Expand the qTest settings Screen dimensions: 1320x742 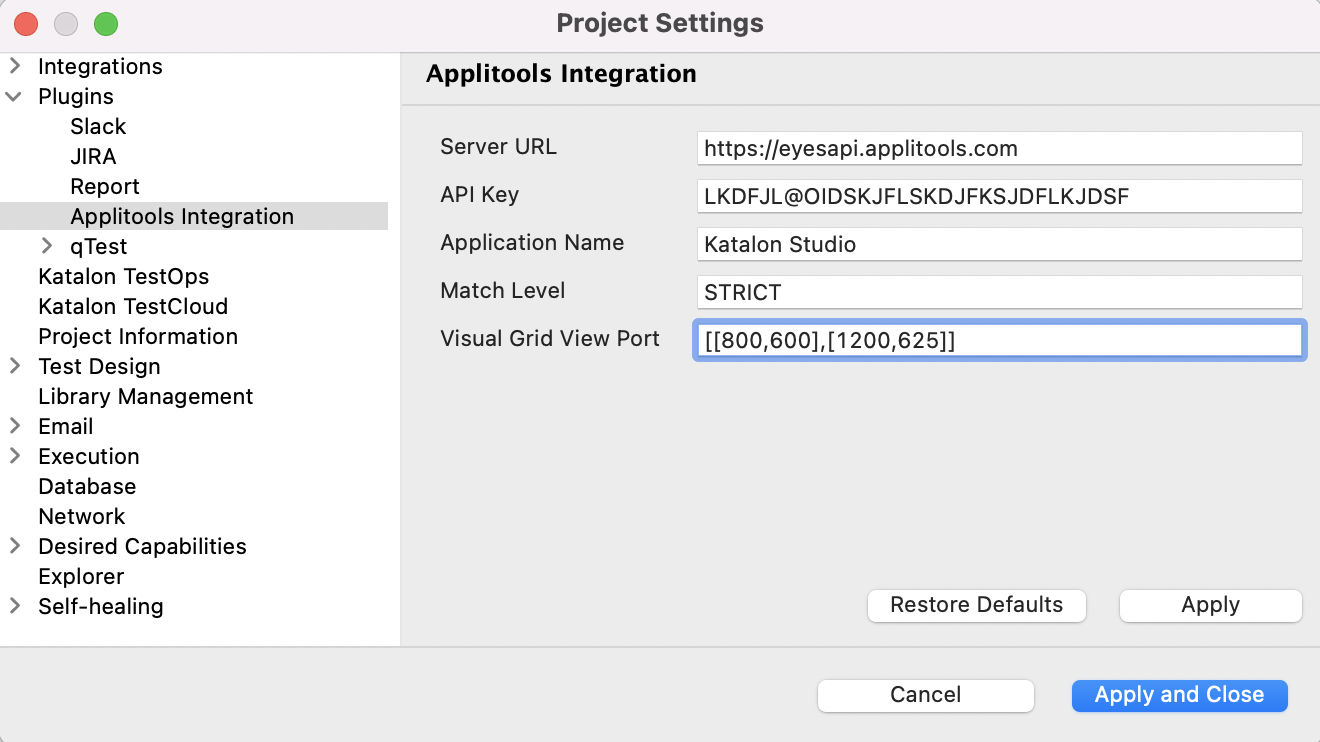tap(48, 246)
